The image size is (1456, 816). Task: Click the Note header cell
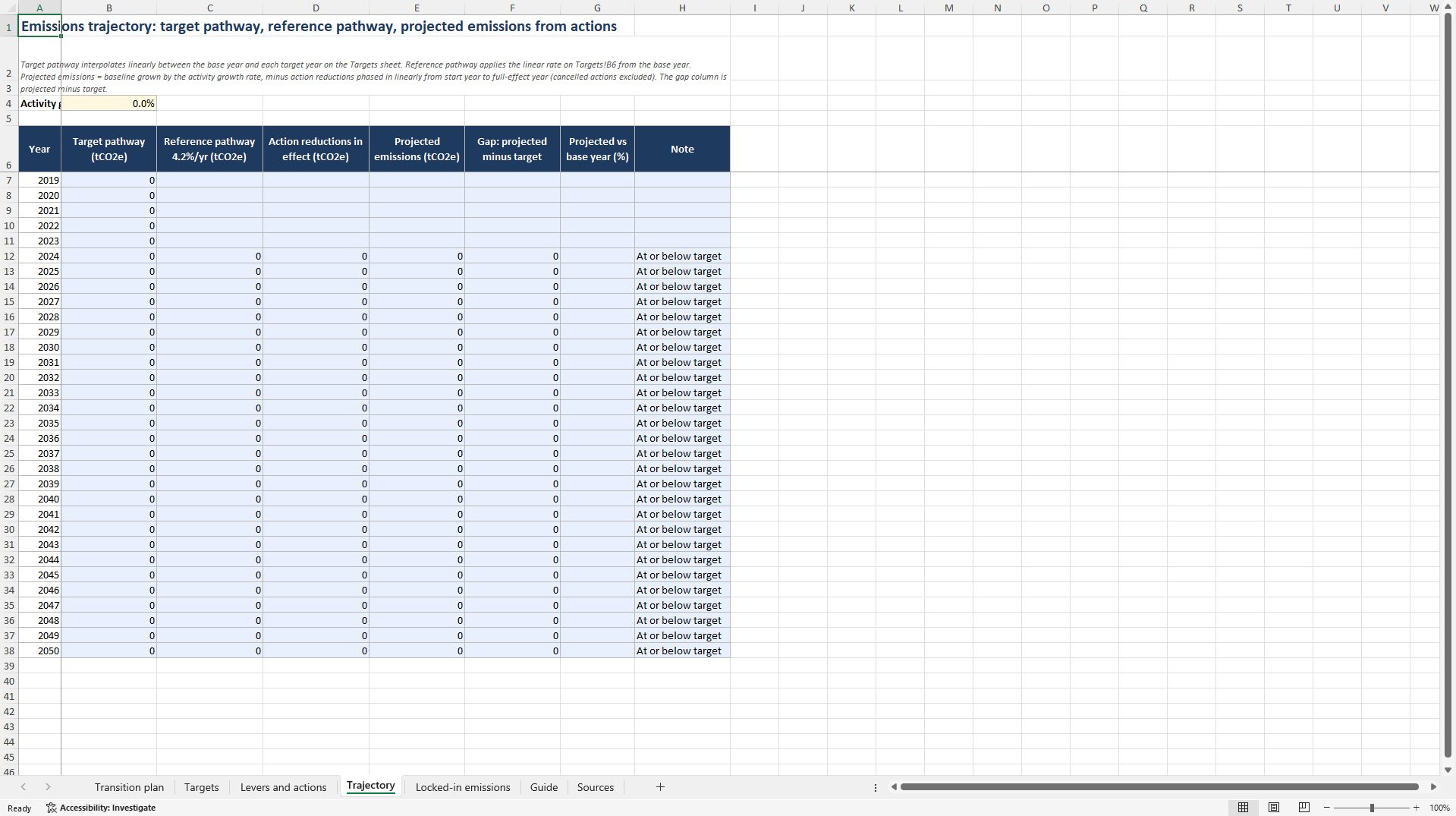click(x=682, y=149)
